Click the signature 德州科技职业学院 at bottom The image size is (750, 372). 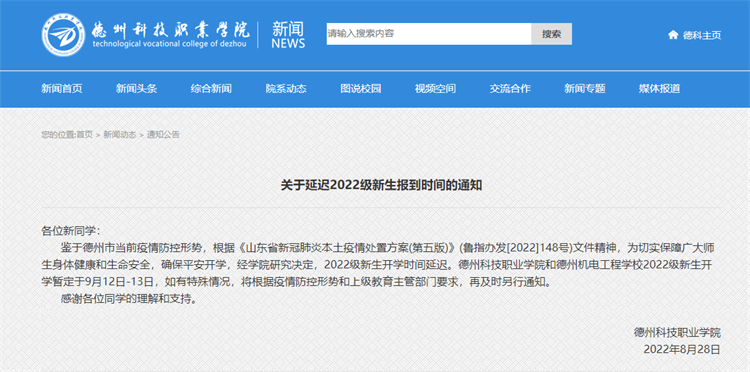point(677,333)
